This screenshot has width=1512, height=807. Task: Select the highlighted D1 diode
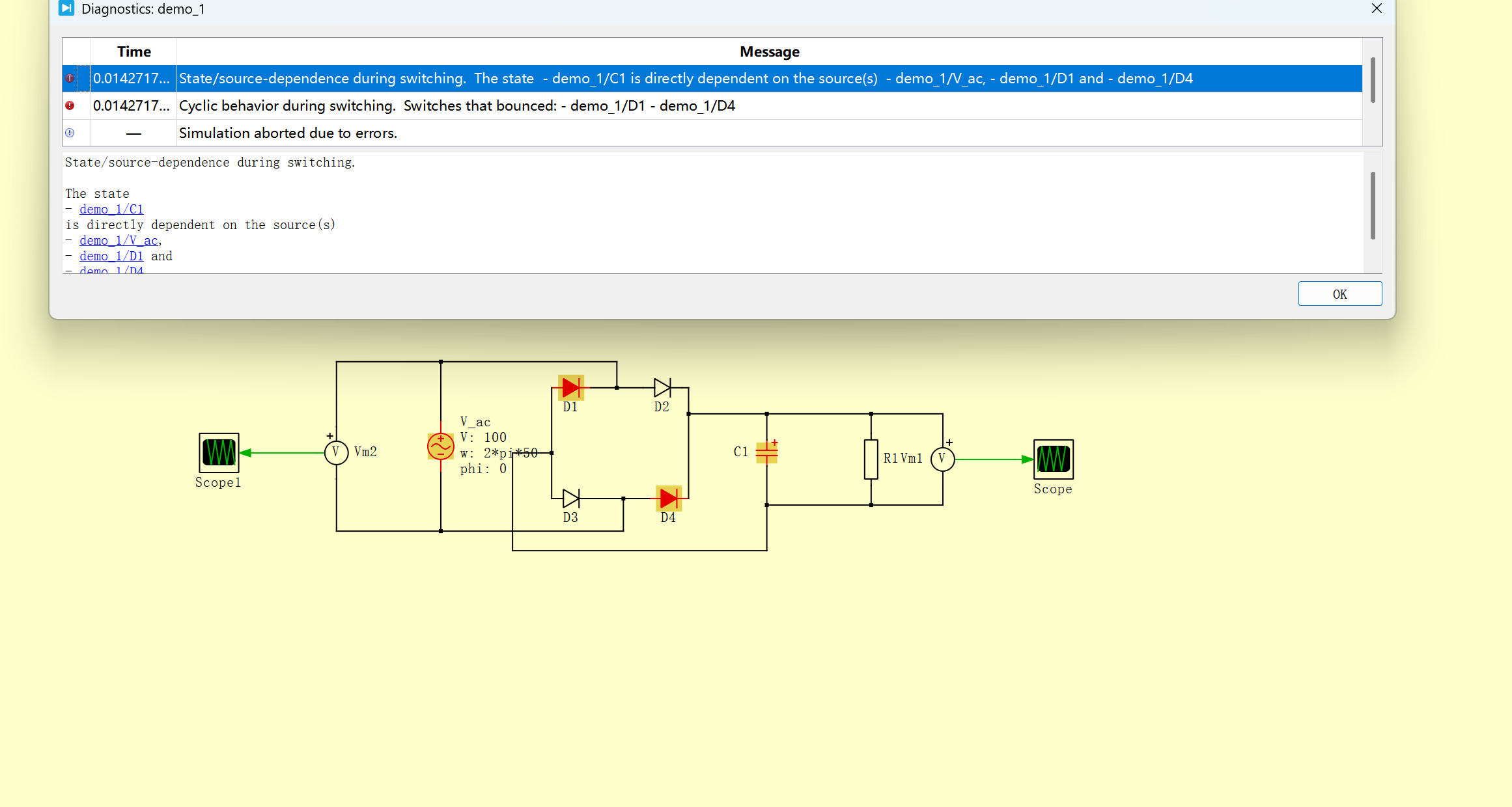click(570, 388)
